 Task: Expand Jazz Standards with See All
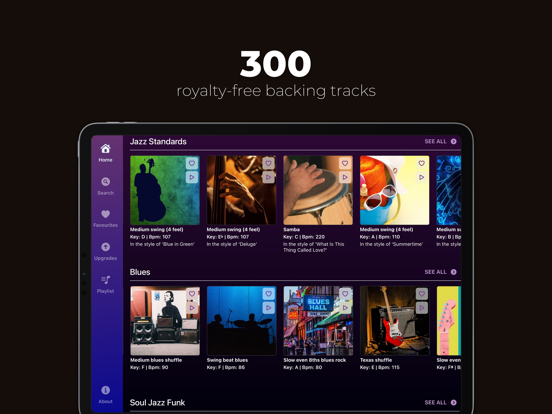[440, 142]
